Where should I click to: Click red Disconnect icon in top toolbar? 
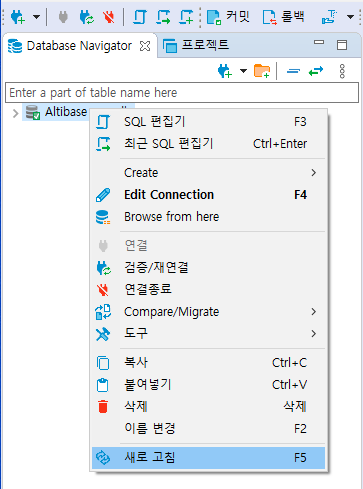(109, 17)
